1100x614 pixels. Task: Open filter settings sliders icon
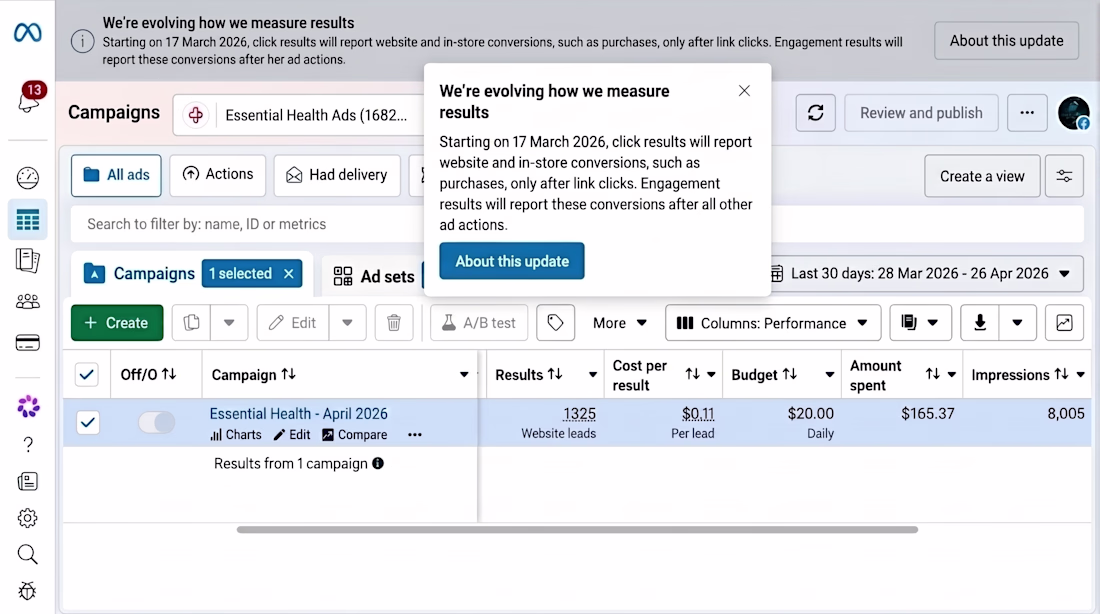point(1064,176)
